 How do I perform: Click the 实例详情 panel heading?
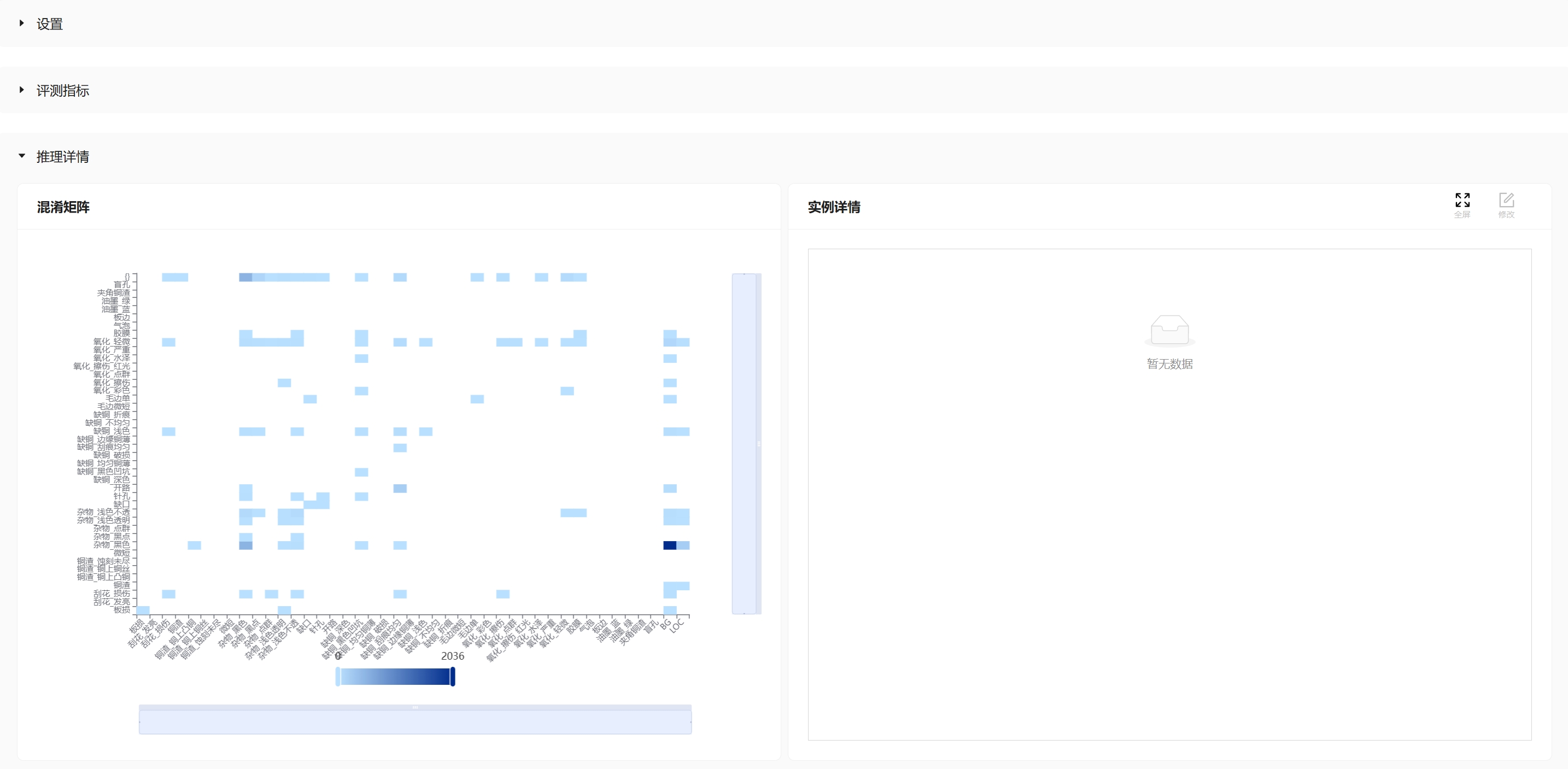833,208
